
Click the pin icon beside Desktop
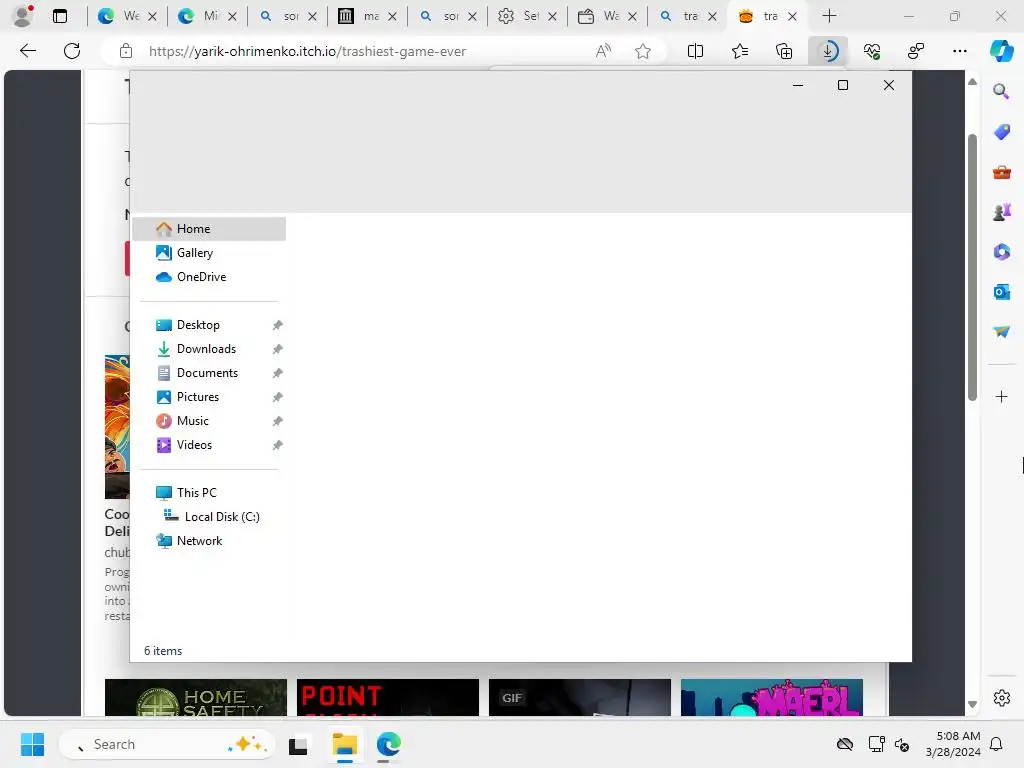click(278, 325)
